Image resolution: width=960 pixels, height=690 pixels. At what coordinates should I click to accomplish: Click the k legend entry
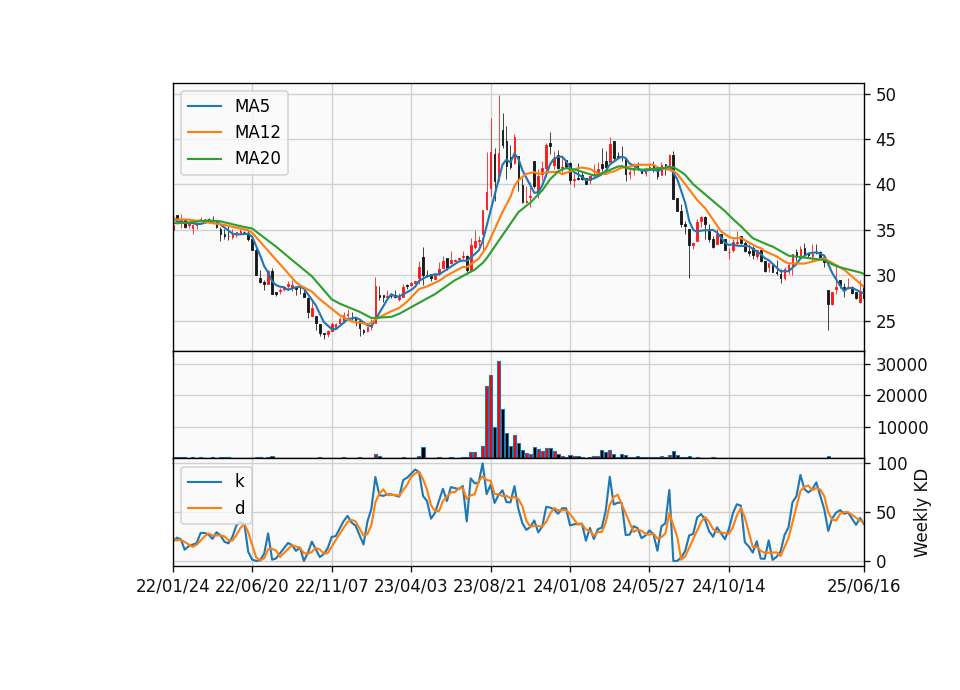239,481
